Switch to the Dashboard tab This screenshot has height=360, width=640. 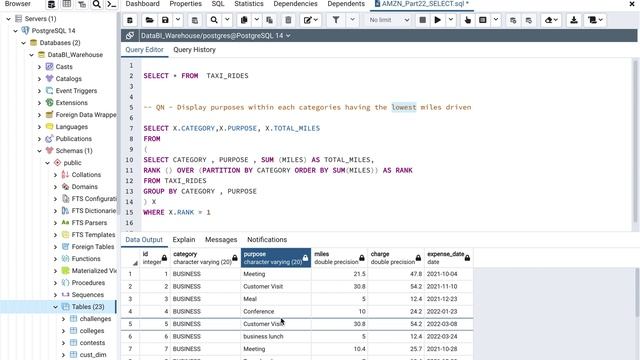tap(142, 4)
